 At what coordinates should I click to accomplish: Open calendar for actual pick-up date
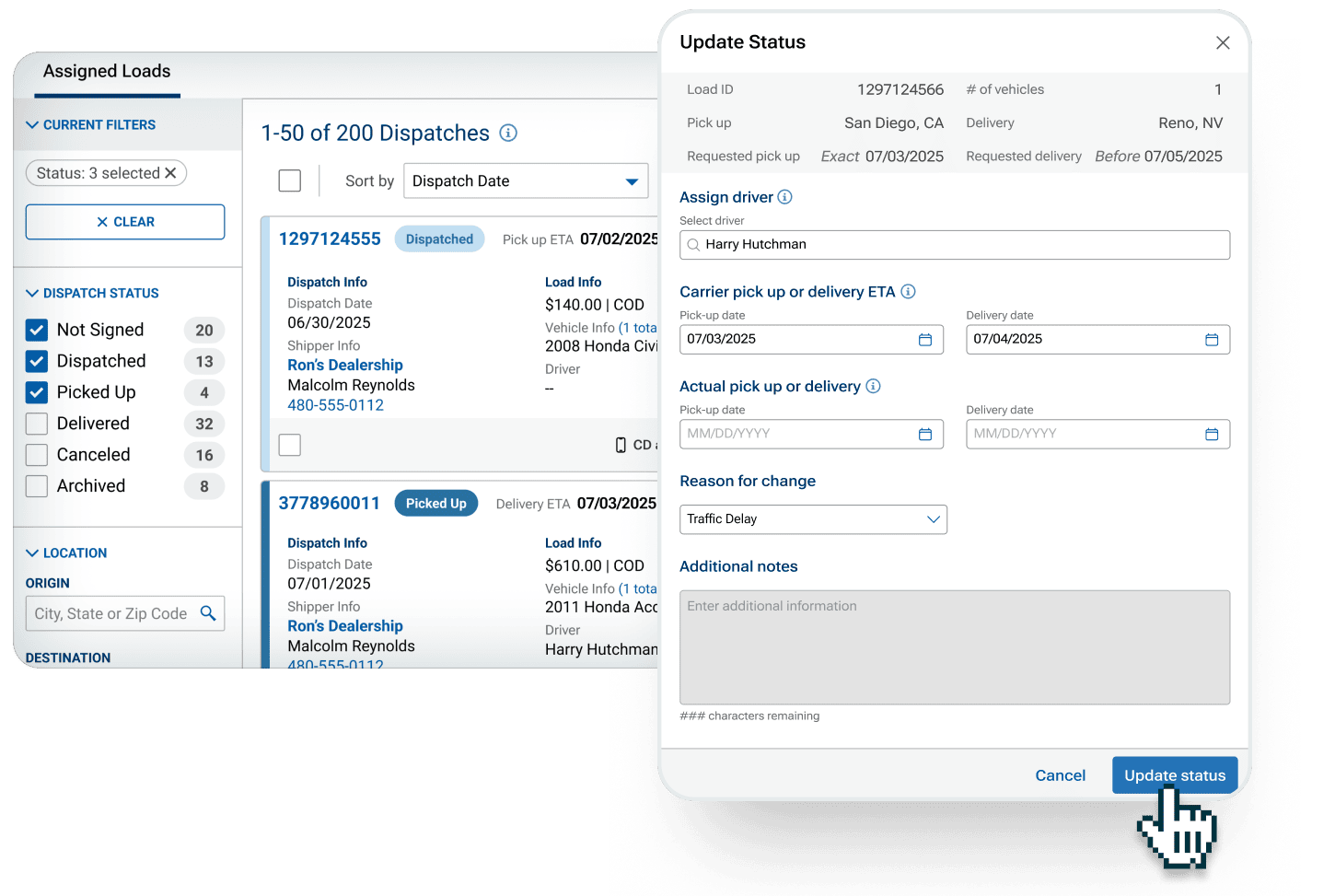coord(924,435)
